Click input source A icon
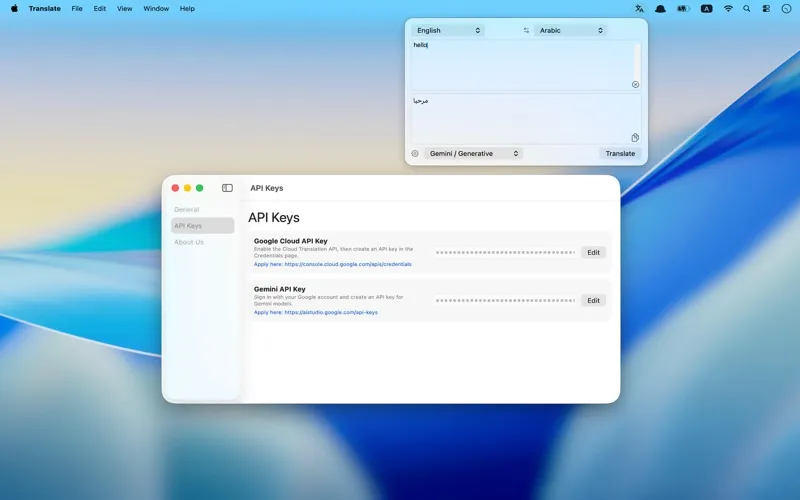The height and width of the screenshot is (500, 800). tap(707, 9)
